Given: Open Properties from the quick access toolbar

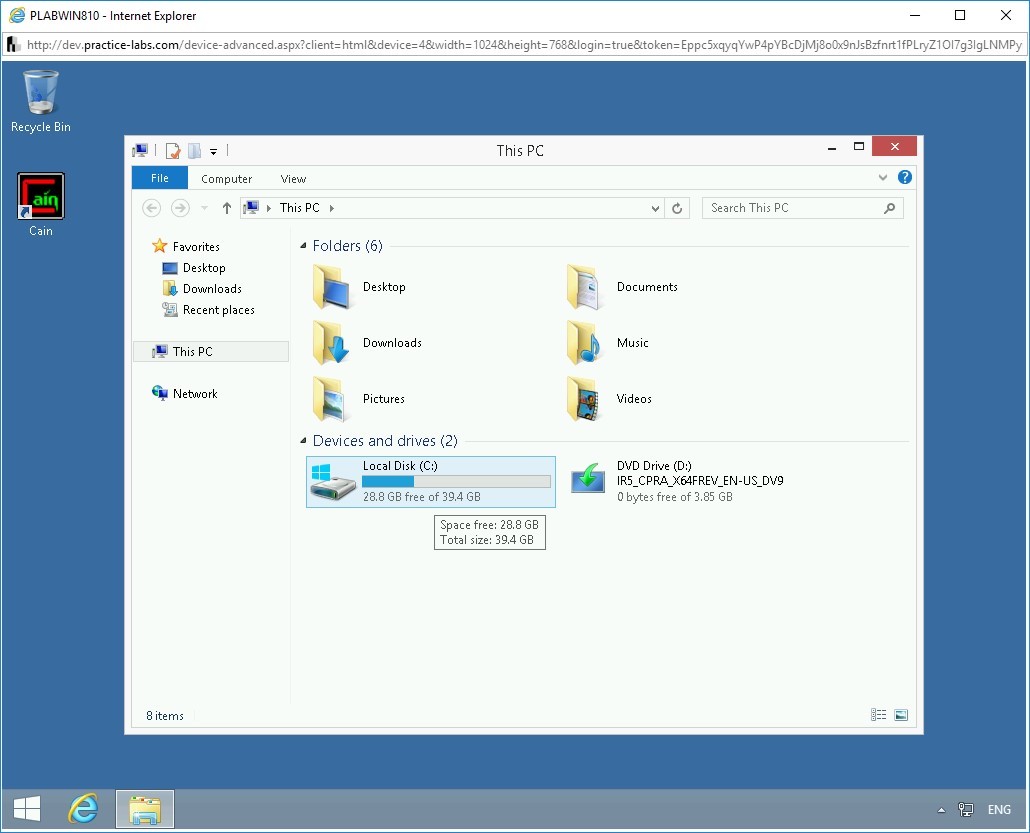Looking at the screenshot, I should (x=172, y=151).
